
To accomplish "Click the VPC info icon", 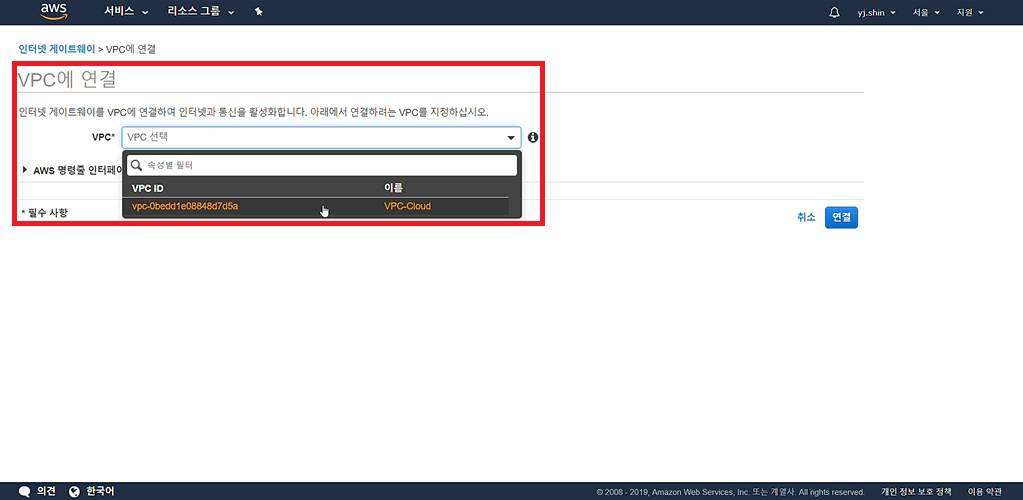I will tap(533, 137).
